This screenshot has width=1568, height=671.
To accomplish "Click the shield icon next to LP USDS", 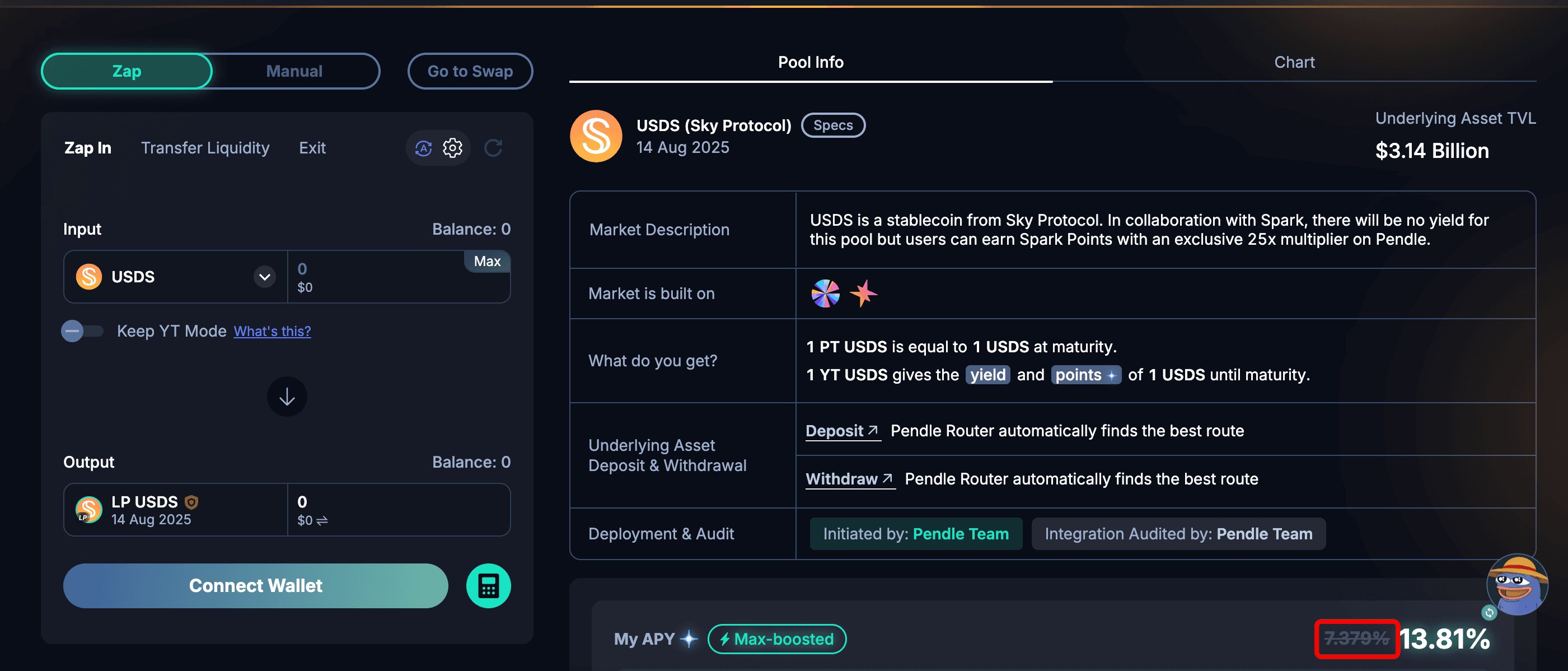I will click(191, 502).
